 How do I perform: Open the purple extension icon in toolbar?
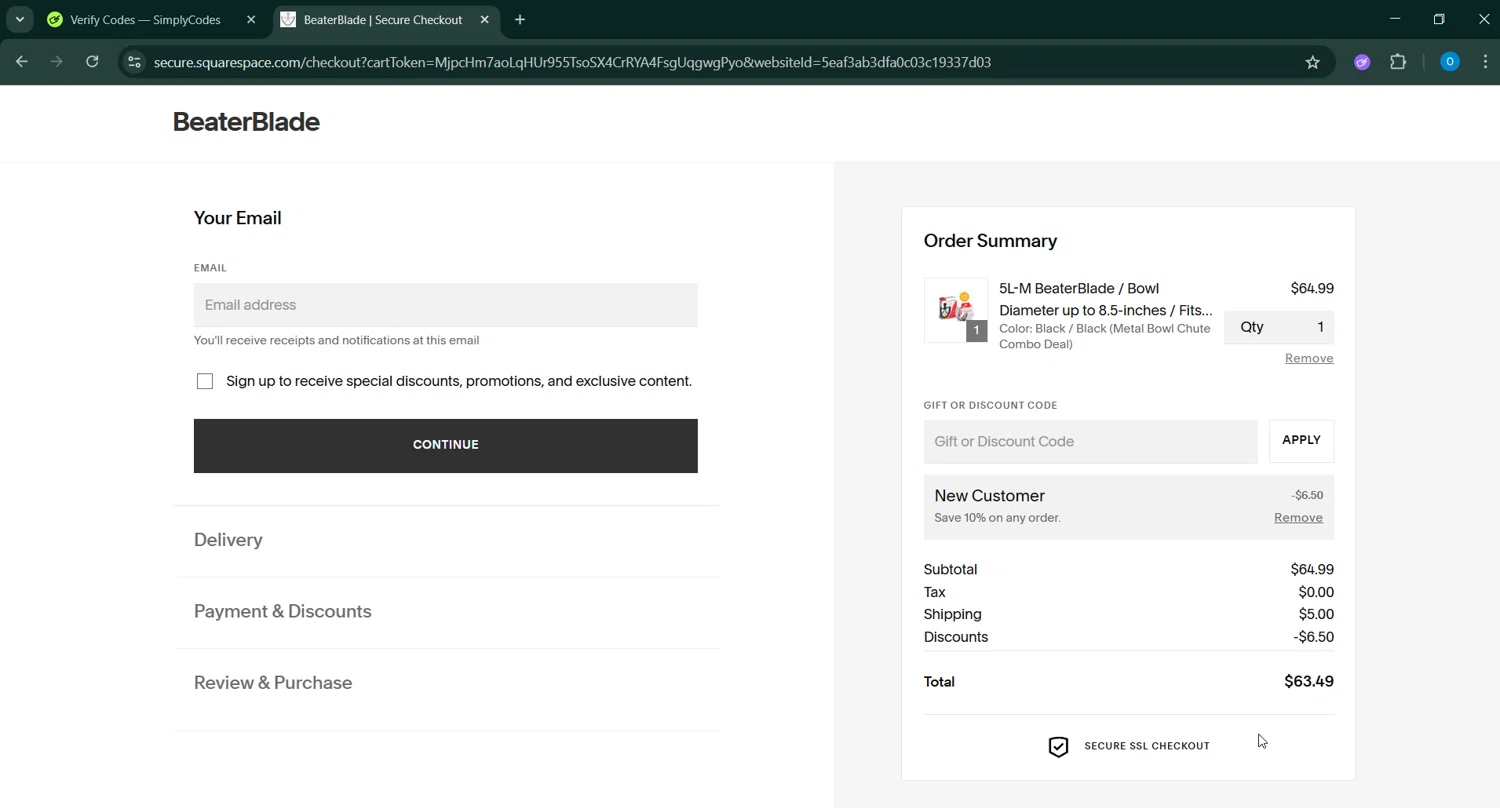click(1362, 62)
